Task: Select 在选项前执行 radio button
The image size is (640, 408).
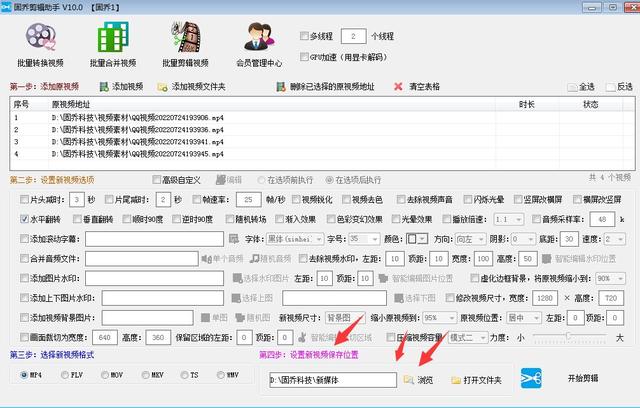Action: pyautogui.click(x=261, y=180)
